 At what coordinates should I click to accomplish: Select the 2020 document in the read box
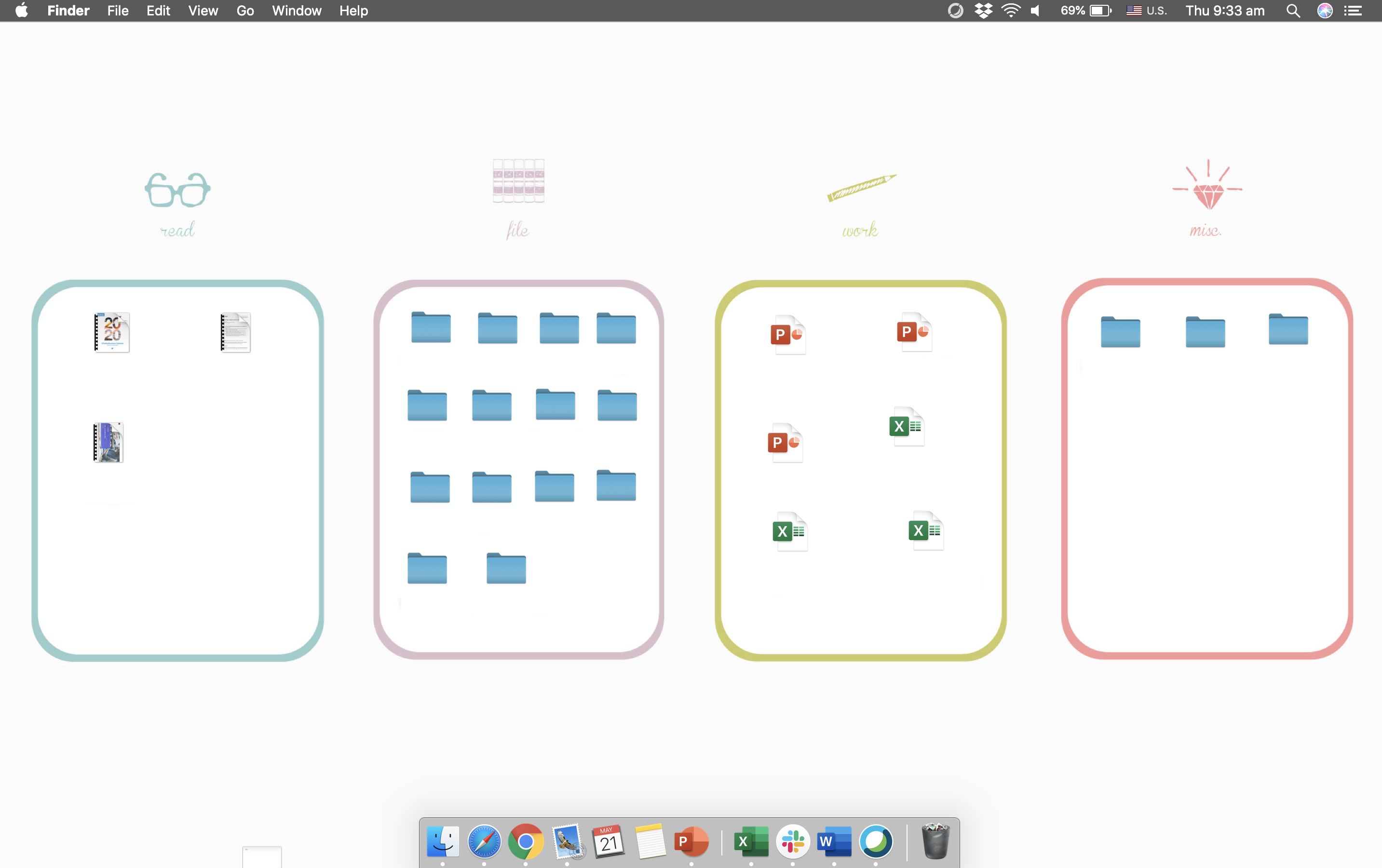(x=112, y=332)
